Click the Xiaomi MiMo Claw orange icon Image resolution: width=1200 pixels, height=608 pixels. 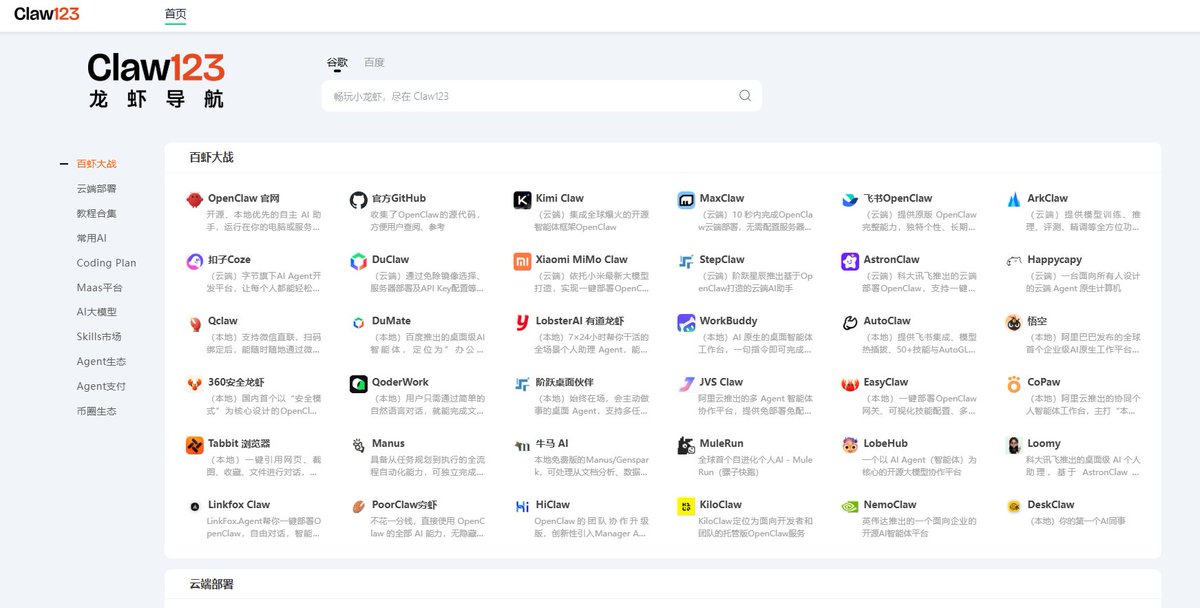[522, 261]
